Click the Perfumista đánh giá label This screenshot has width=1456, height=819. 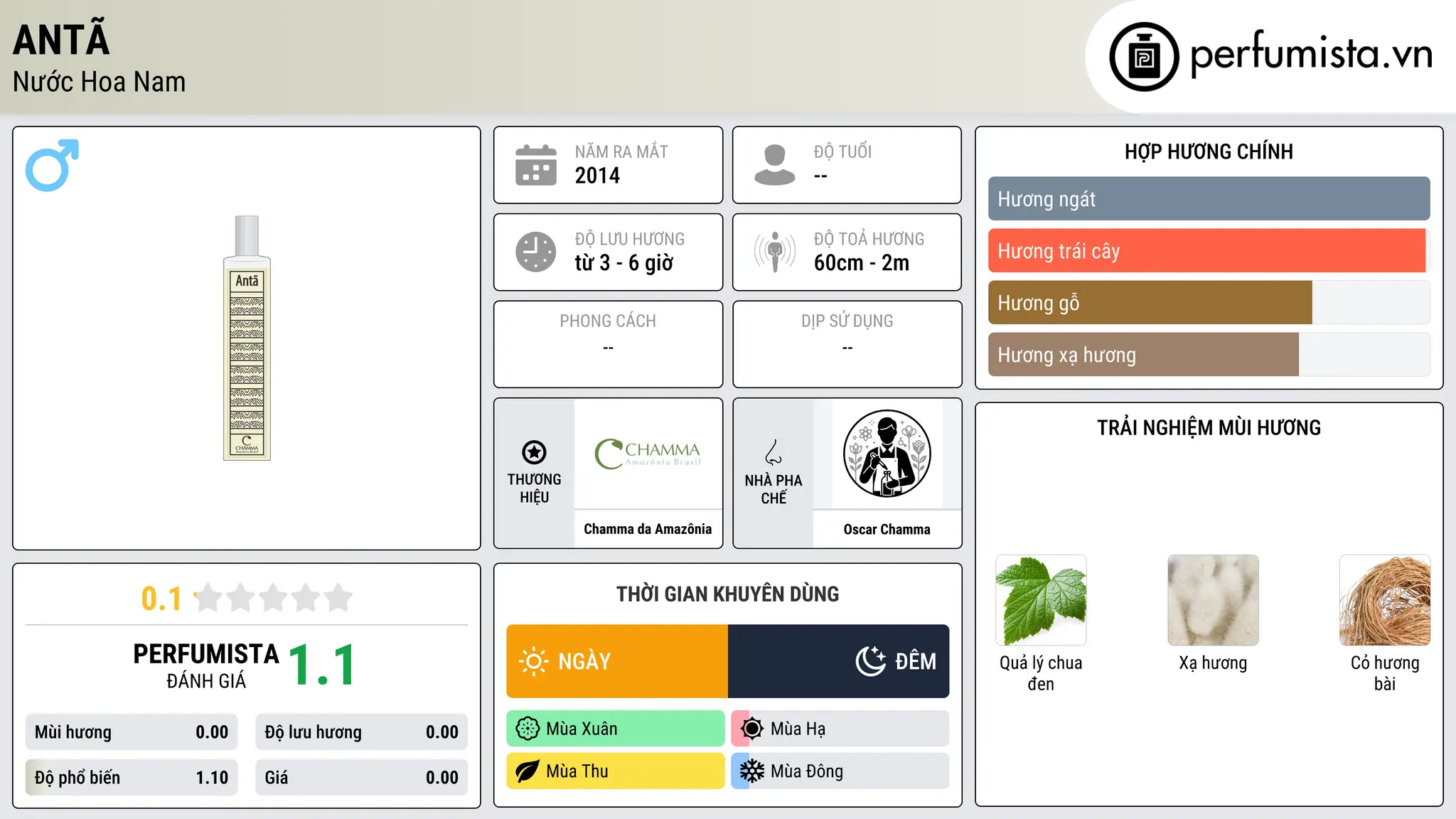[206, 665]
